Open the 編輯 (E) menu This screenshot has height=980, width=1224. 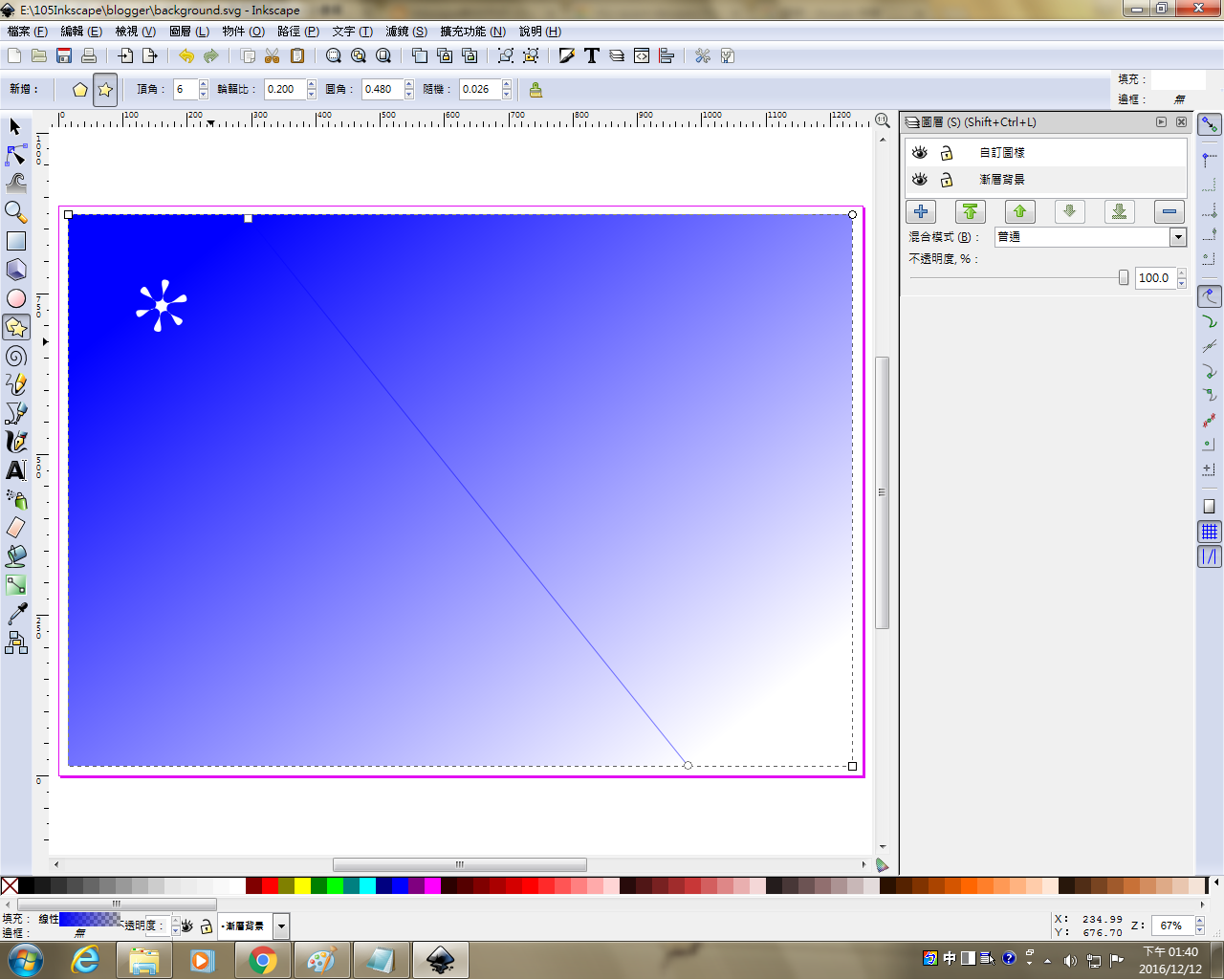pos(81,32)
